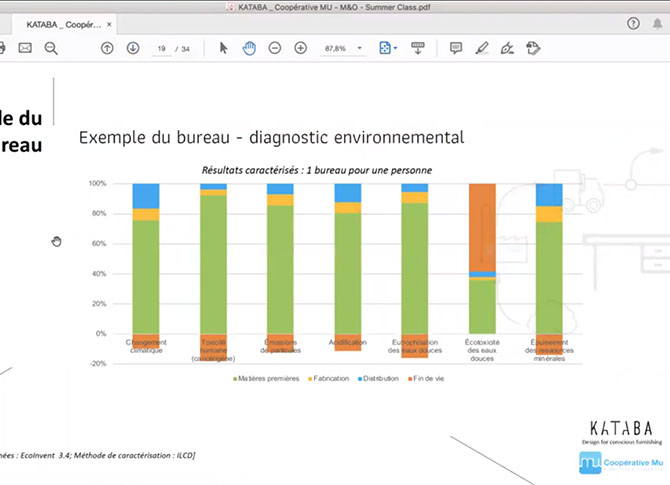Add a comment with the note icon

pos(456,48)
